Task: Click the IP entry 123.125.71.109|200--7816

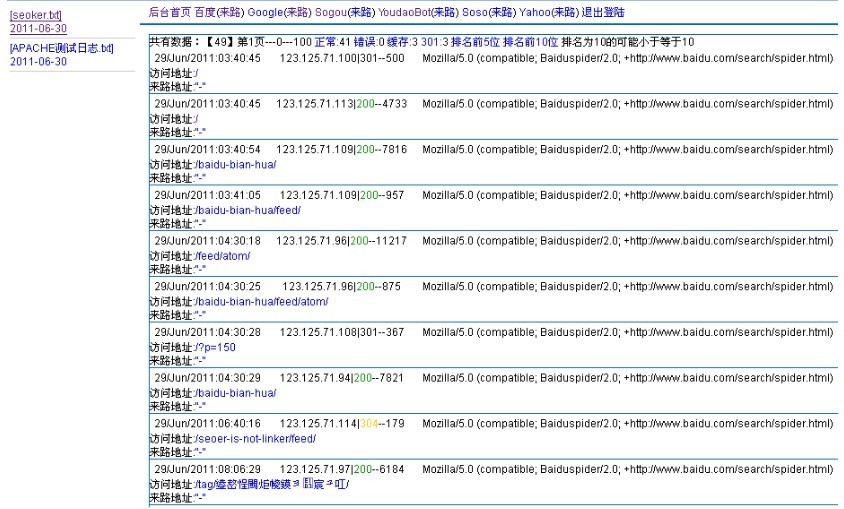Action: (342, 150)
